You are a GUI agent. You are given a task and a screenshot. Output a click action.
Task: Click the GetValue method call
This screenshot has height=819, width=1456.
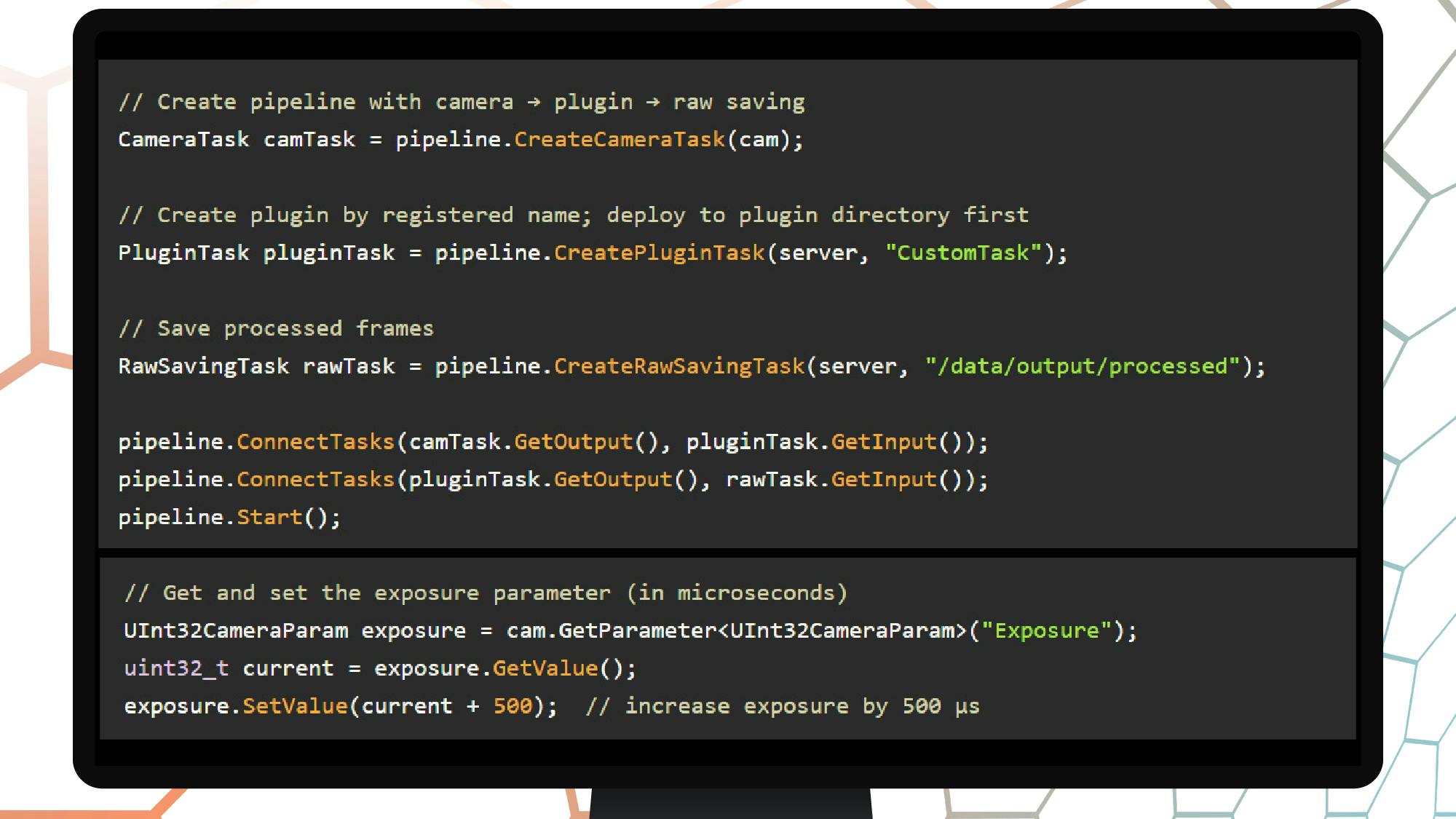tap(545, 668)
